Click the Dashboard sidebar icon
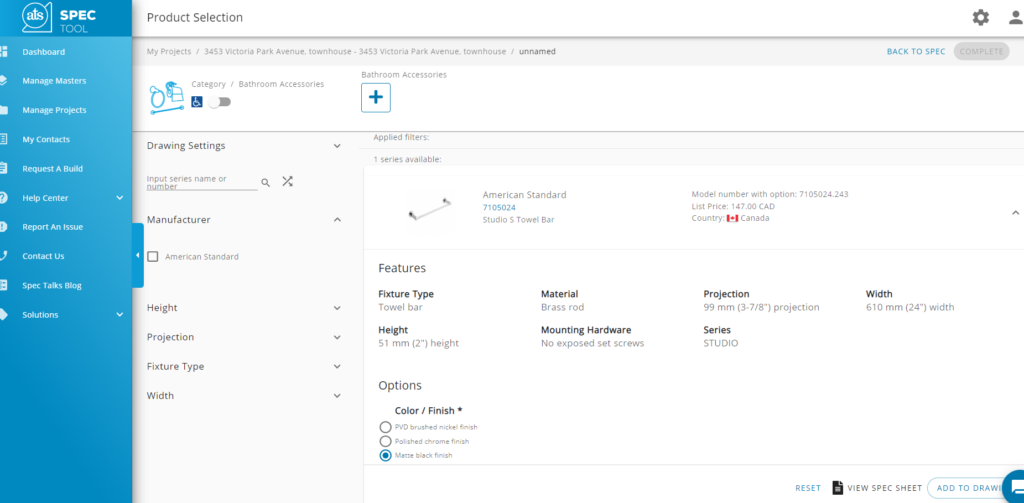 tap(3, 52)
